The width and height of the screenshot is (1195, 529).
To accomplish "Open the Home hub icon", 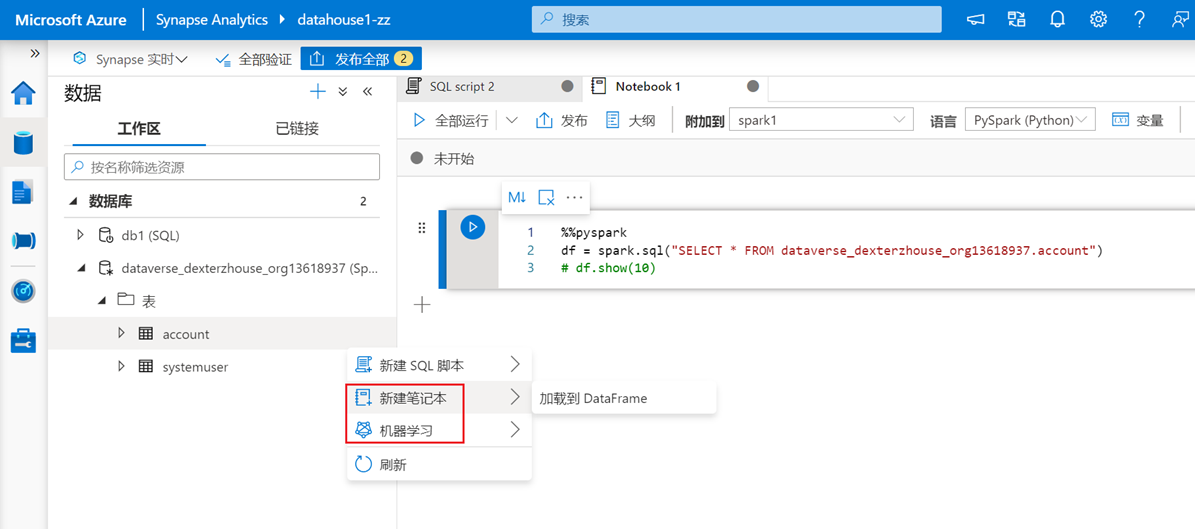I will 24,94.
